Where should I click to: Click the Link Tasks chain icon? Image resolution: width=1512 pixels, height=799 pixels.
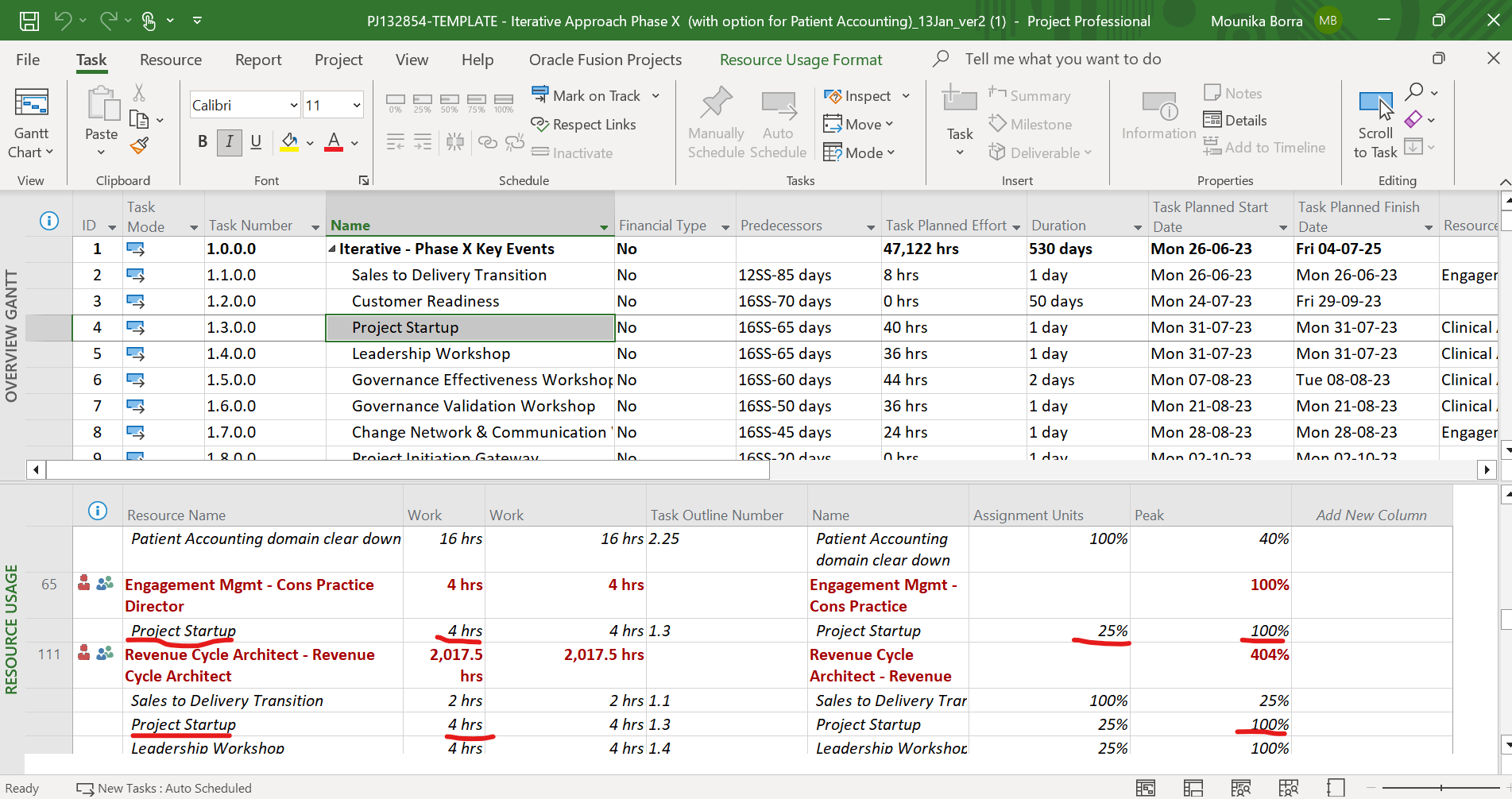pyautogui.click(x=487, y=142)
